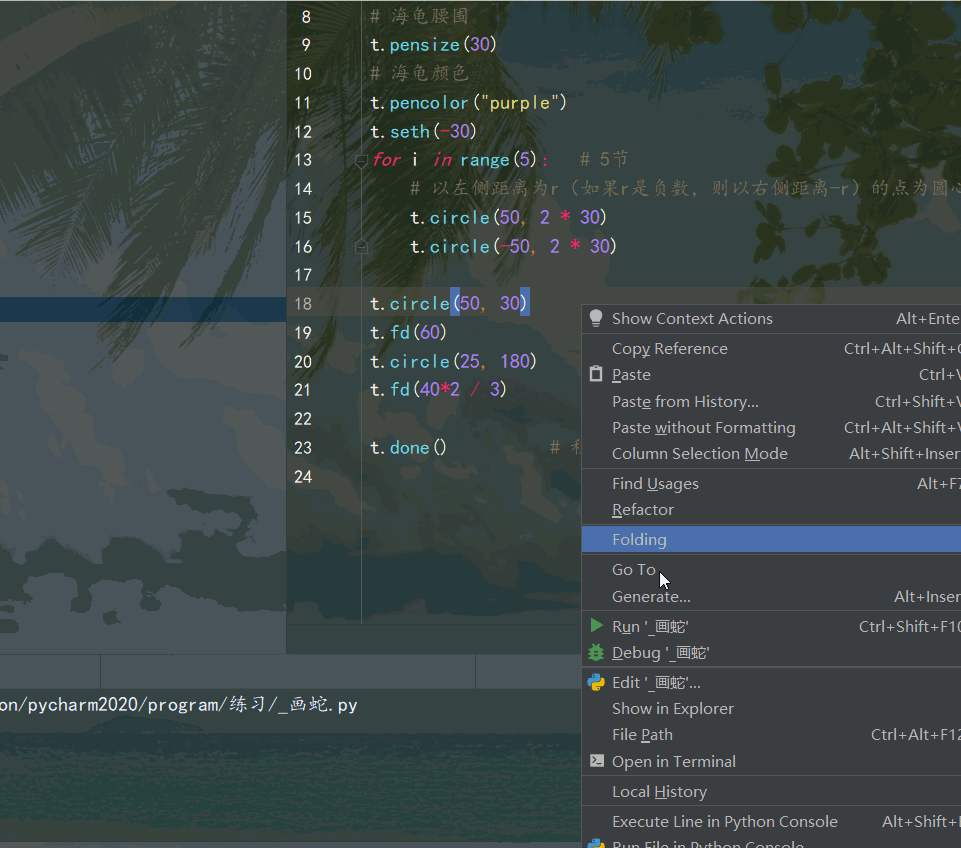Click the Show Context Actions lightbulb icon
The image size is (961, 848).
596,318
